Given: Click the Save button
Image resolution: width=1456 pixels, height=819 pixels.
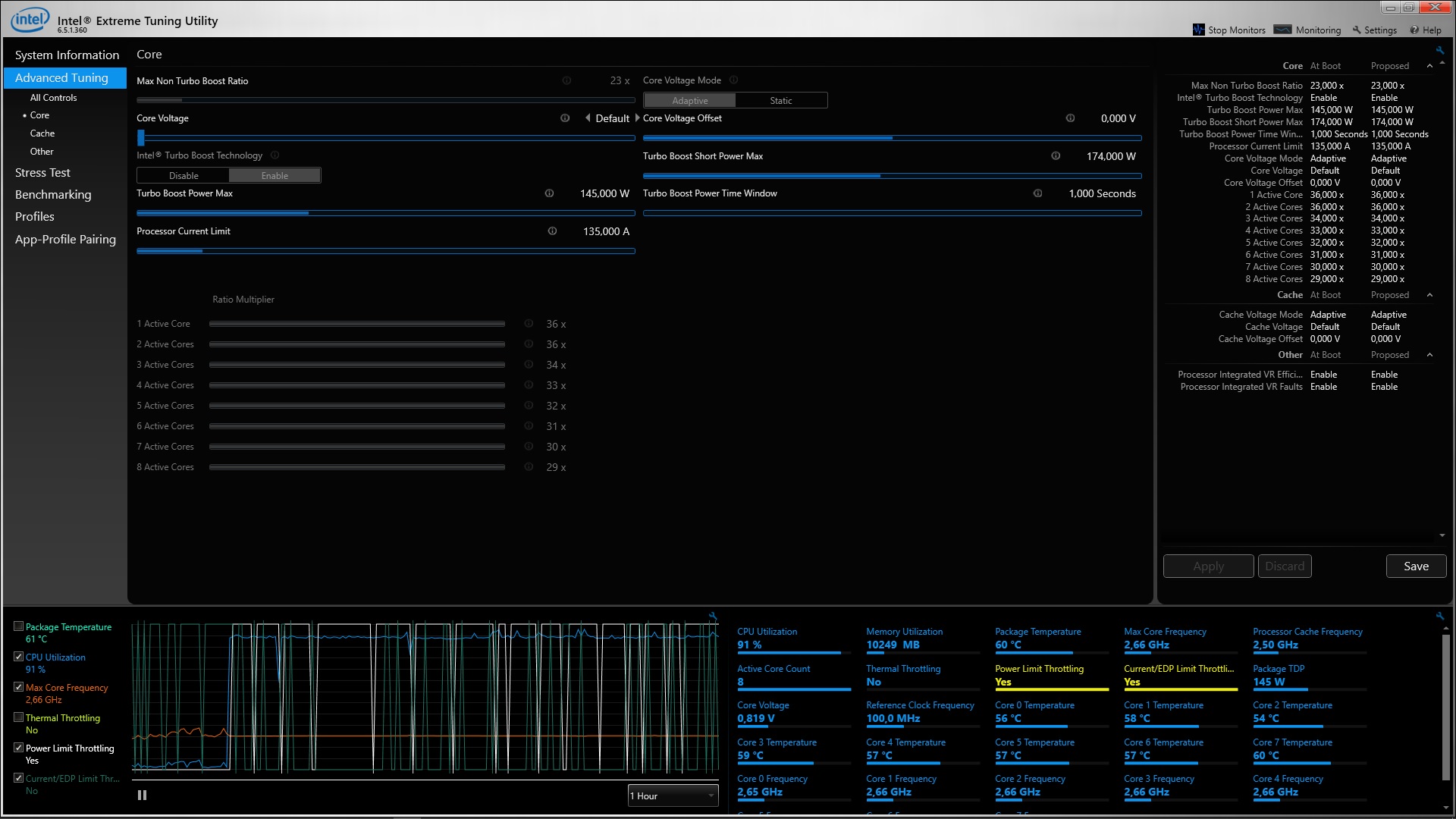Looking at the screenshot, I should tap(1416, 566).
